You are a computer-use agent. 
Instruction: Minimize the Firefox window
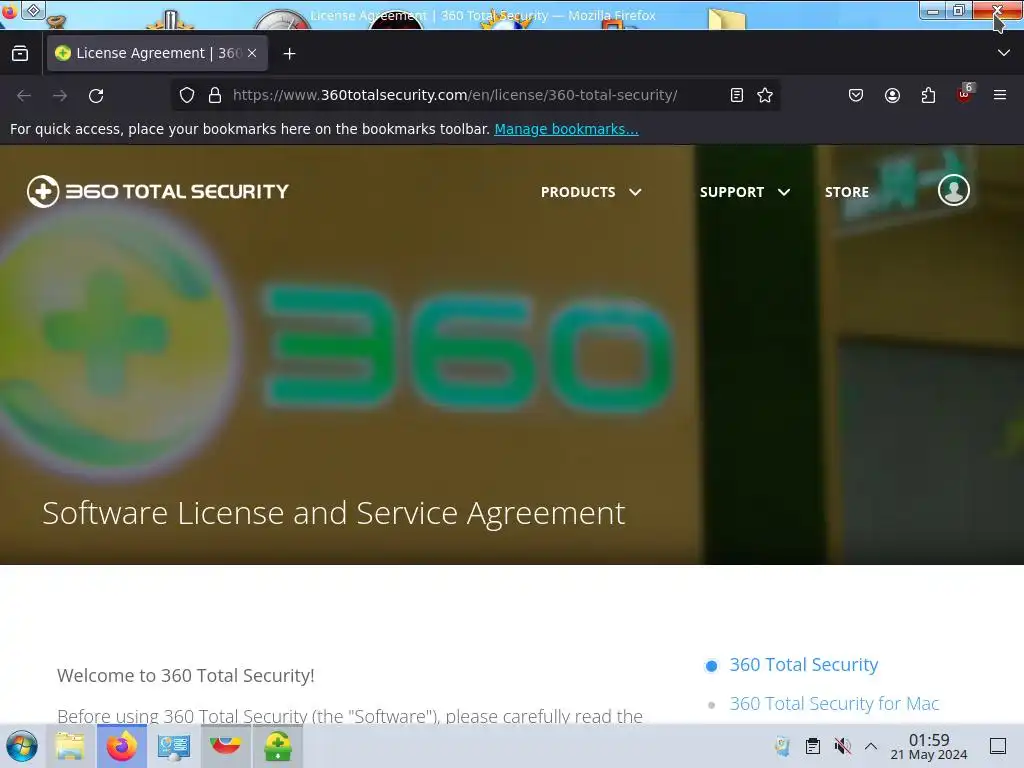pos(933,10)
